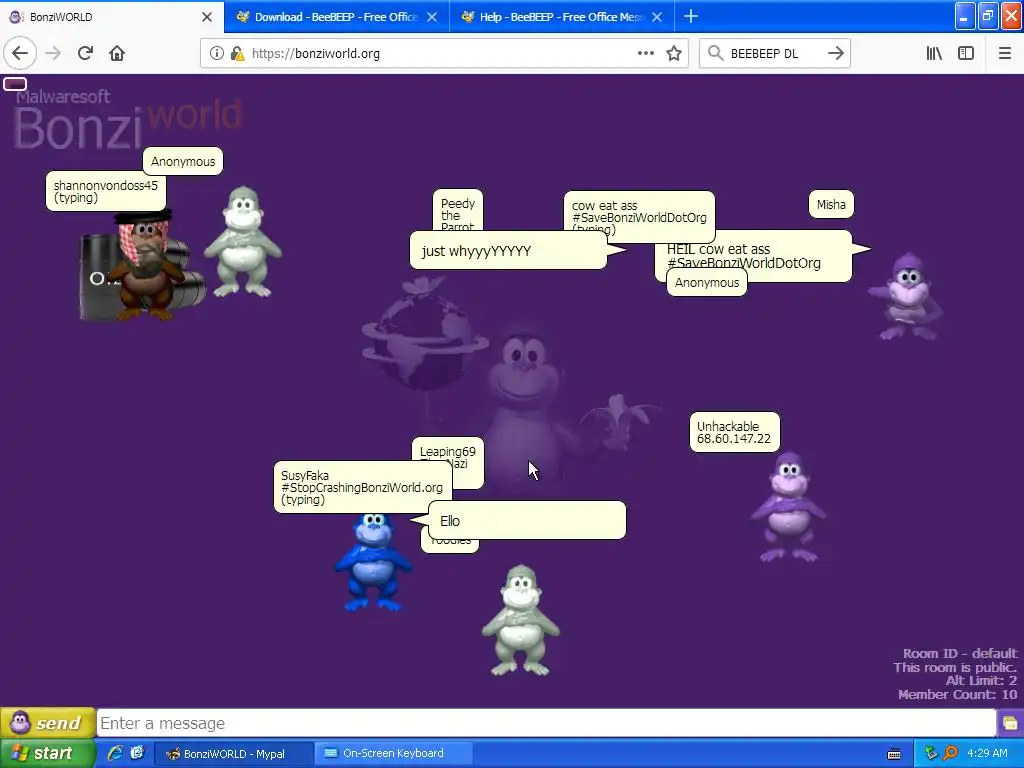Click the second quick launch icon

pos(137,753)
